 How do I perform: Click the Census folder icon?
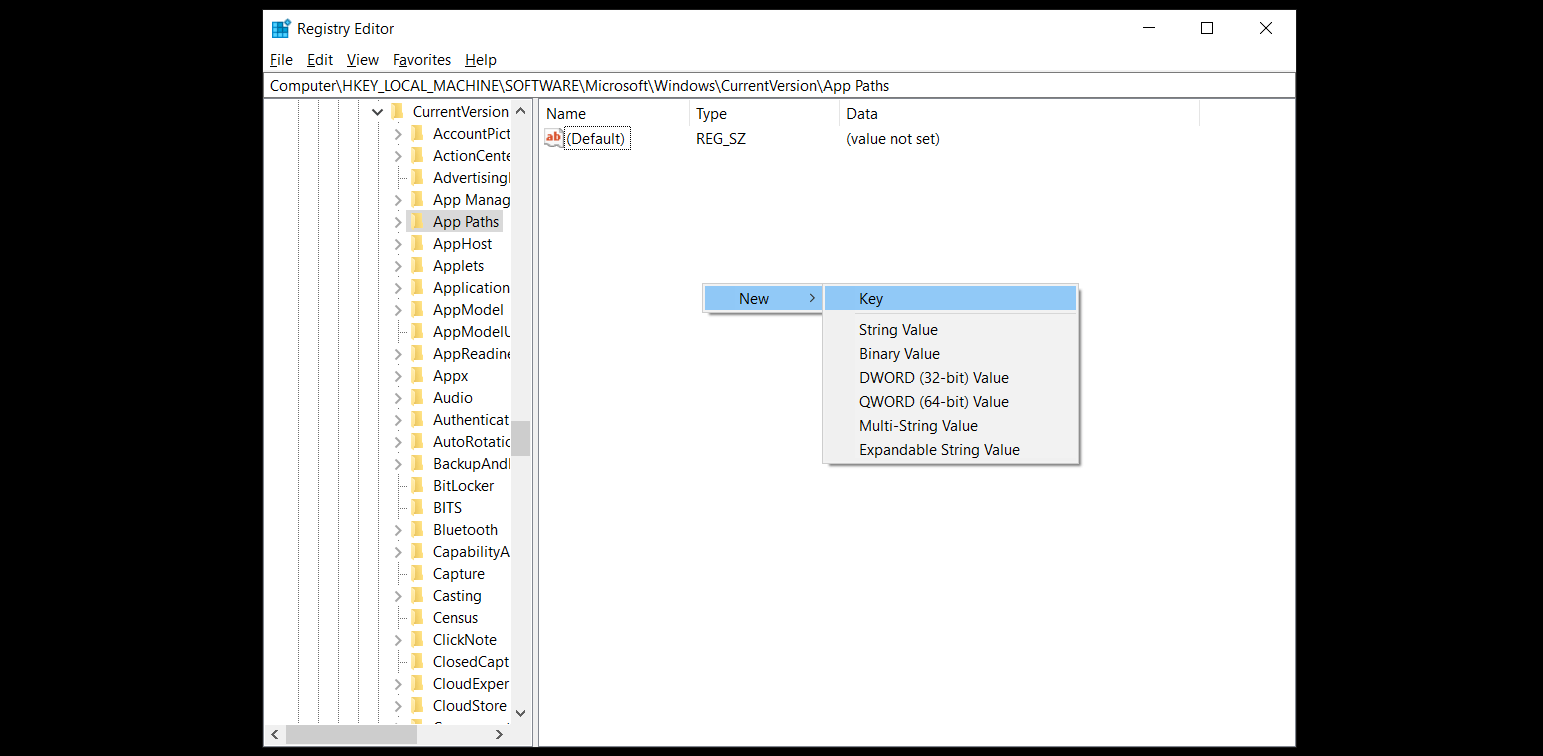click(x=417, y=618)
